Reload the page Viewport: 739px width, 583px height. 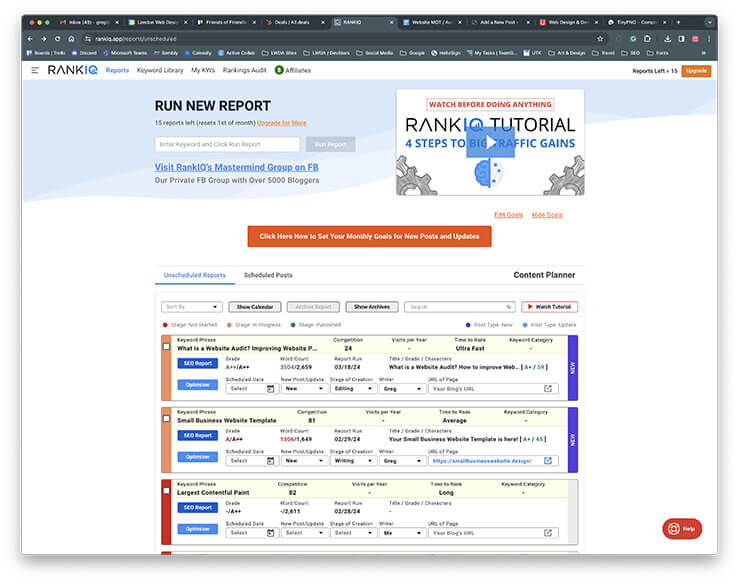[x=57, y=39]
